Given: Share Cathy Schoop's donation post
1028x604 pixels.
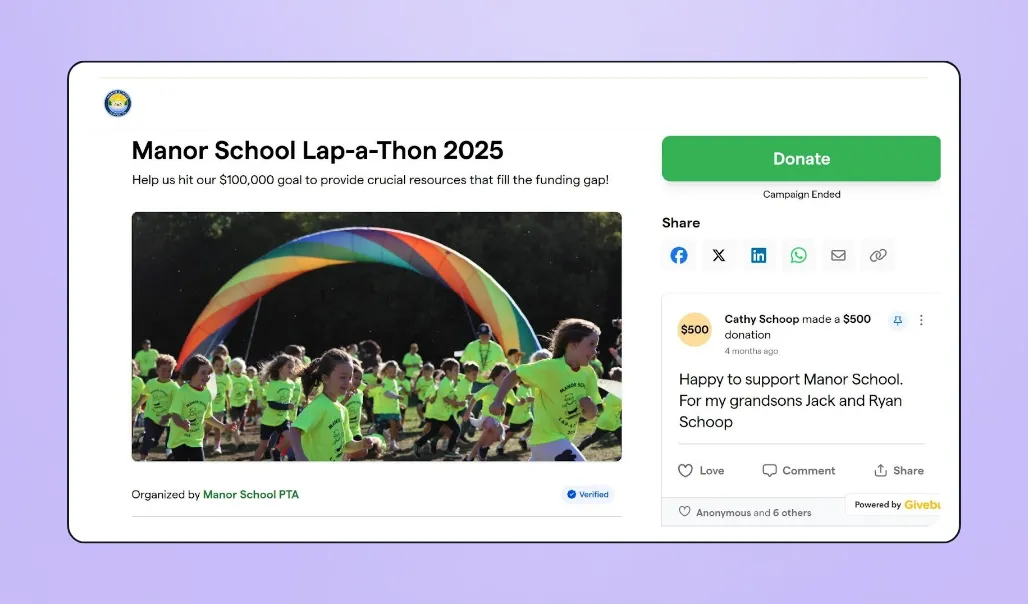Looking at the screenshot, I should [899, 470].
